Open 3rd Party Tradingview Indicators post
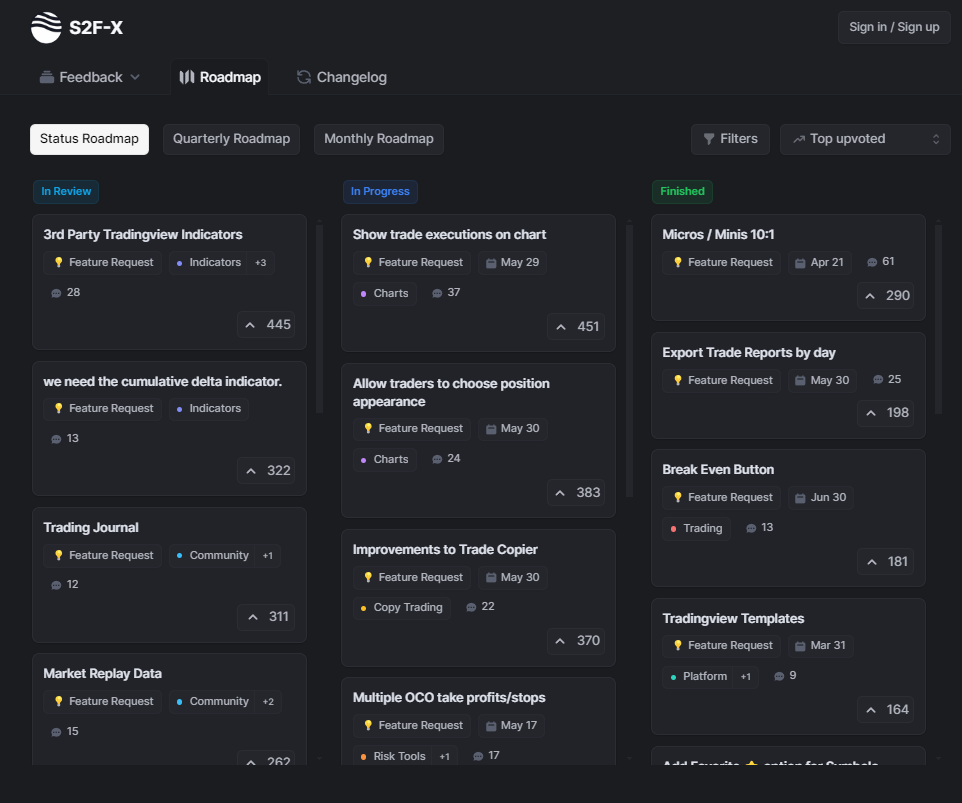The image size is (962, 803). (x=143, y=234)
